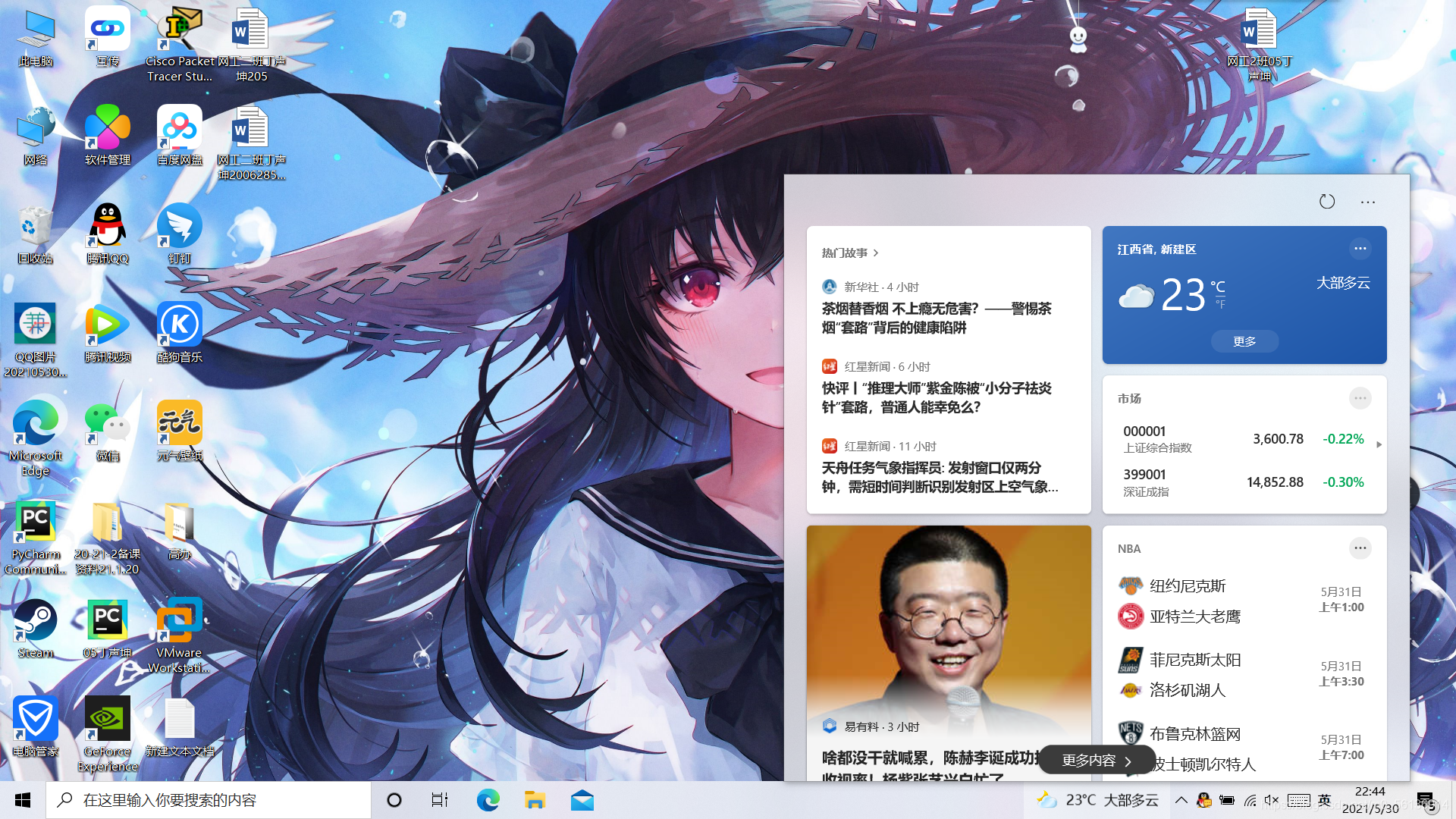Screen dimensions: 1456x819
Task: Open the weather card options menu
Action: tap(1360, 249)
